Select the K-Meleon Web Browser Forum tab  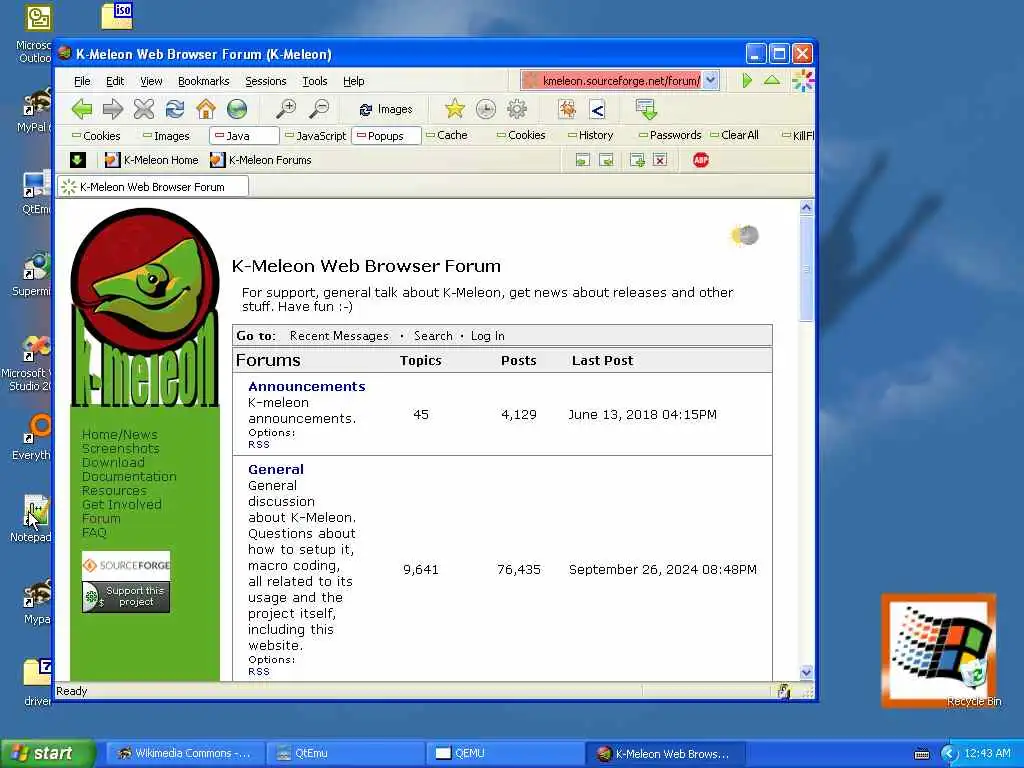pyautogui.click(x=153, y=187)
